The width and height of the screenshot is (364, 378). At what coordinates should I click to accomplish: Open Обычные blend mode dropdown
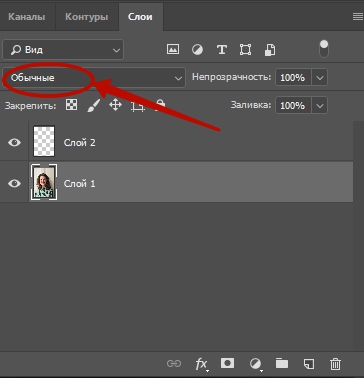pyautogui.click(x=94, y=78)
